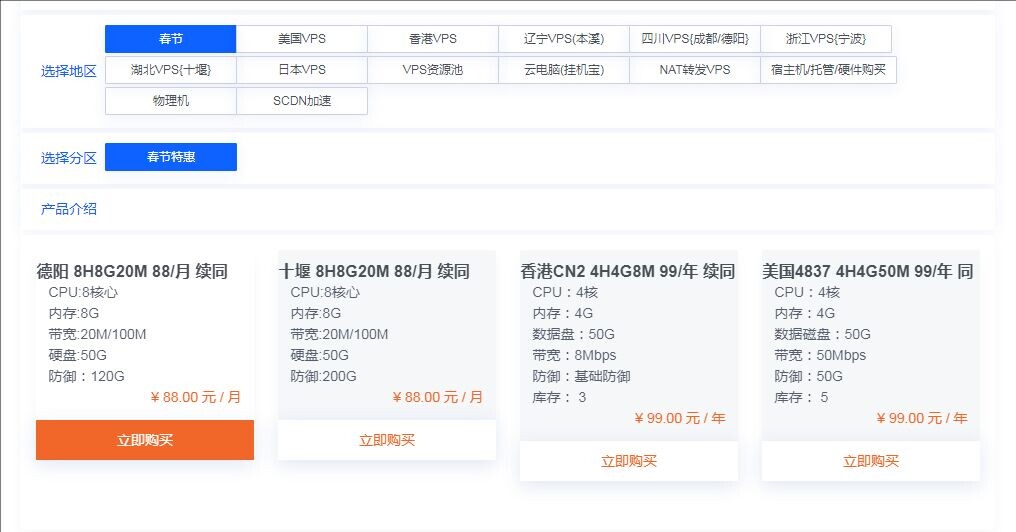This screenshot has width=1016, height=532.
Task: Switch to 湖北VPS{十堰} region
Action: click(171, 70)
